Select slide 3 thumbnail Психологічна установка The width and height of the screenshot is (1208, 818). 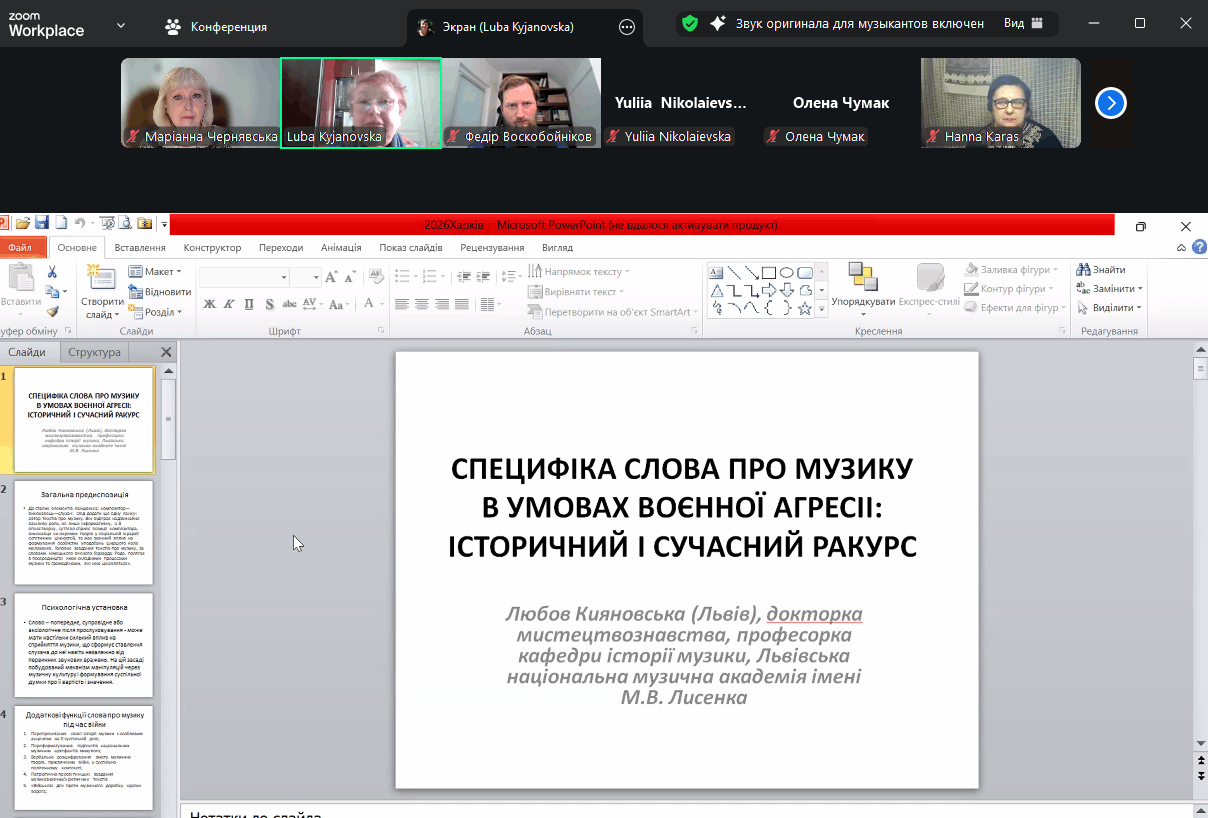(x=84, y=645)
